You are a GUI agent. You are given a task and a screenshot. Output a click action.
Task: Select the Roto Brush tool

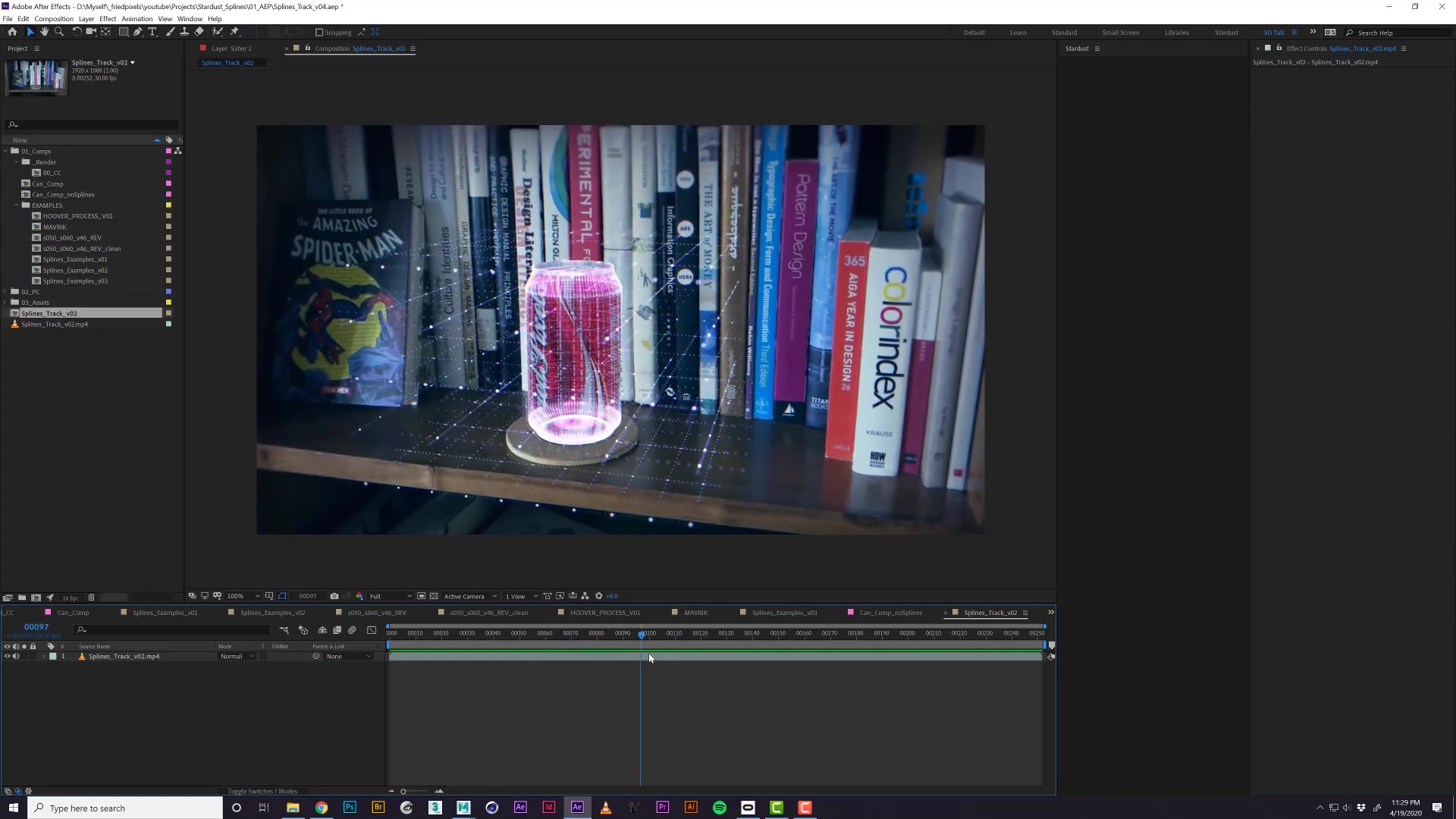pos(218,32)
